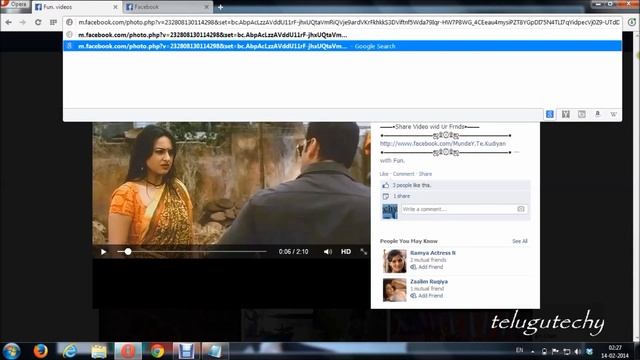Open the Windows Start menu
This screenshot has height=360, width=640.
[11, 351]
